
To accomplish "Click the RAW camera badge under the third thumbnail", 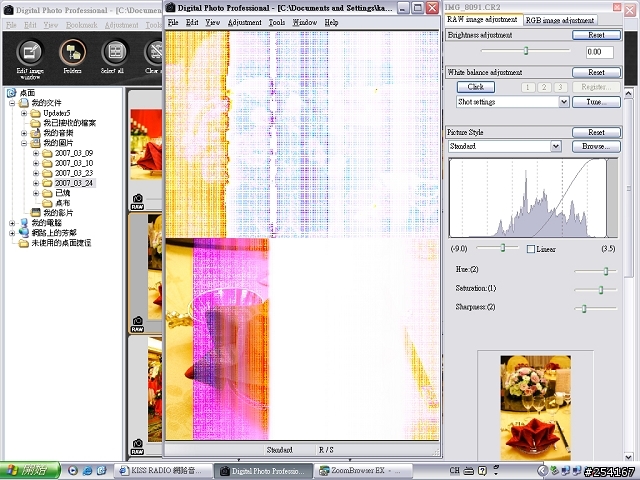I will click(138, 447).
